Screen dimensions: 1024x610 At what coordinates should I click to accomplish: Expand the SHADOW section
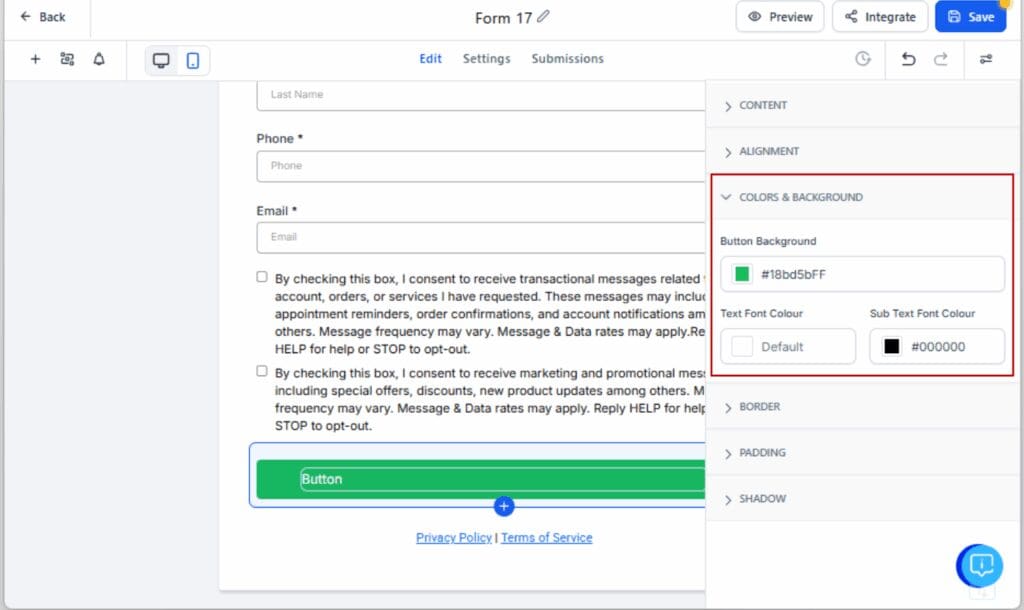(x=762, y=499)
